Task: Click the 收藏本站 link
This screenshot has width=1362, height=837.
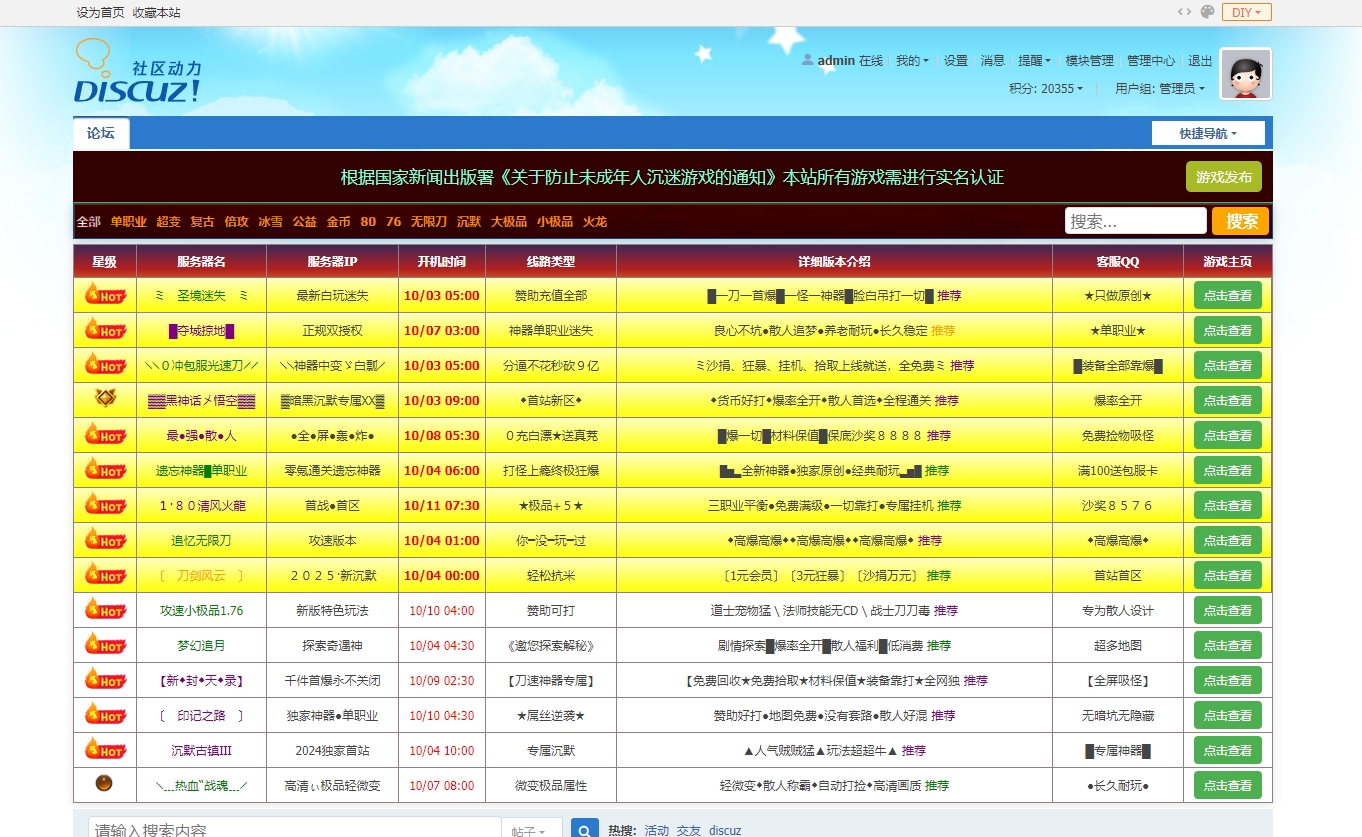Action: pos(157,13)
